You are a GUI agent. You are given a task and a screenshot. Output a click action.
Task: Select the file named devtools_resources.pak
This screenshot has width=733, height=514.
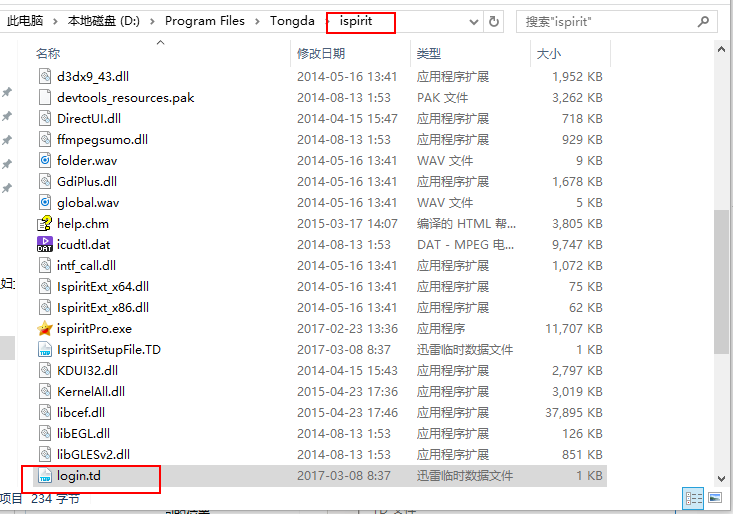125,97
